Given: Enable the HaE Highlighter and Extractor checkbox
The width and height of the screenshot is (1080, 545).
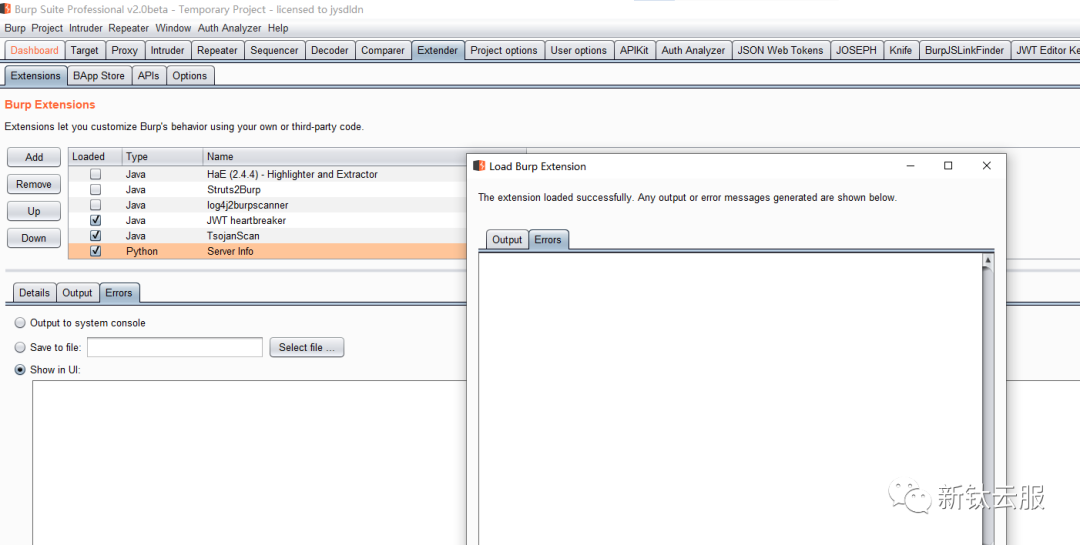Looking at the screenshot, I should [96, 174].
